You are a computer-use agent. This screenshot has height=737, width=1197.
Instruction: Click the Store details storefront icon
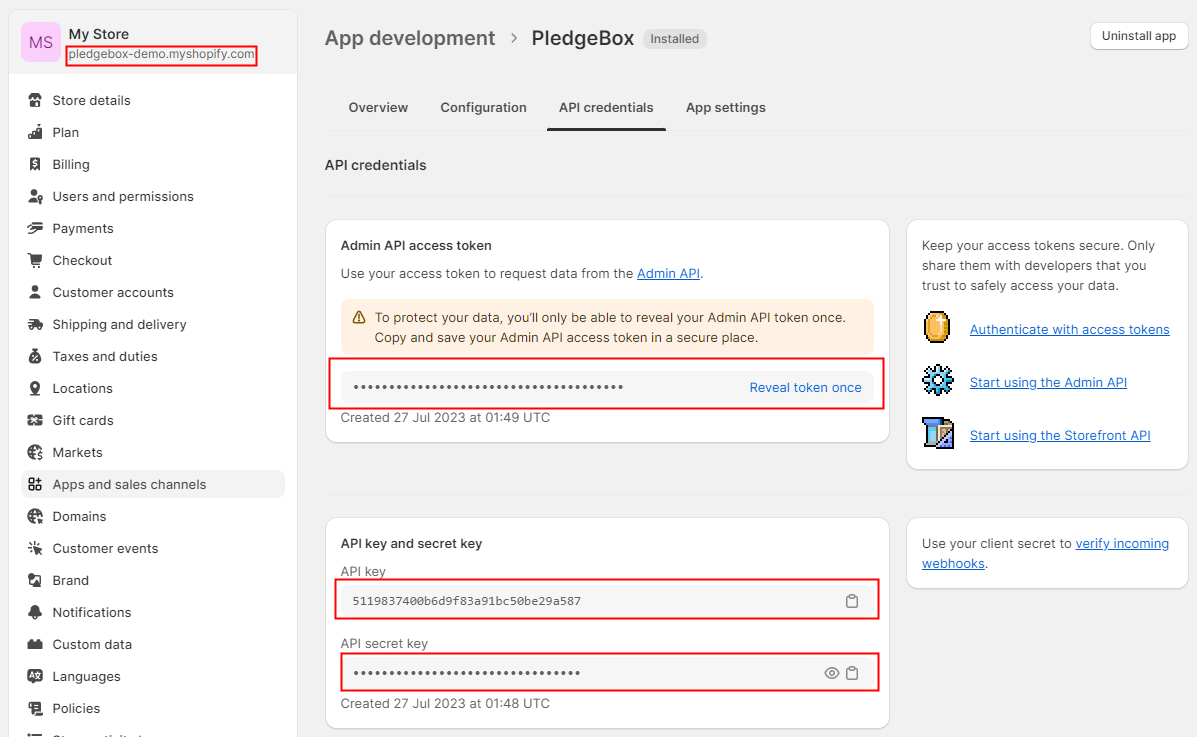(x=35, y=100)
